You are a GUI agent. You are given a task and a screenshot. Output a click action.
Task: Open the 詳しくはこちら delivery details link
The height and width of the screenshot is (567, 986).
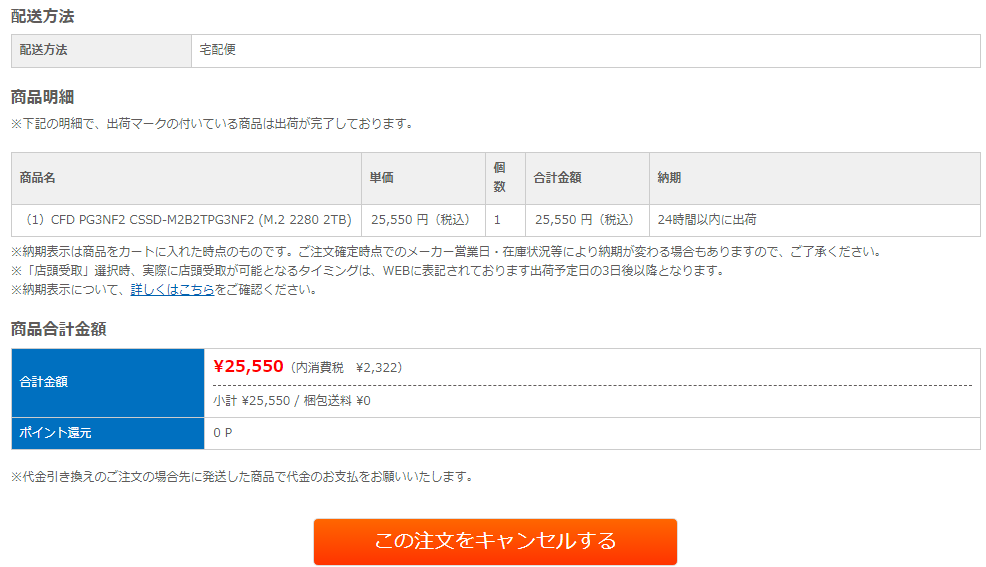pyautogui.click(x=172, y=290)
